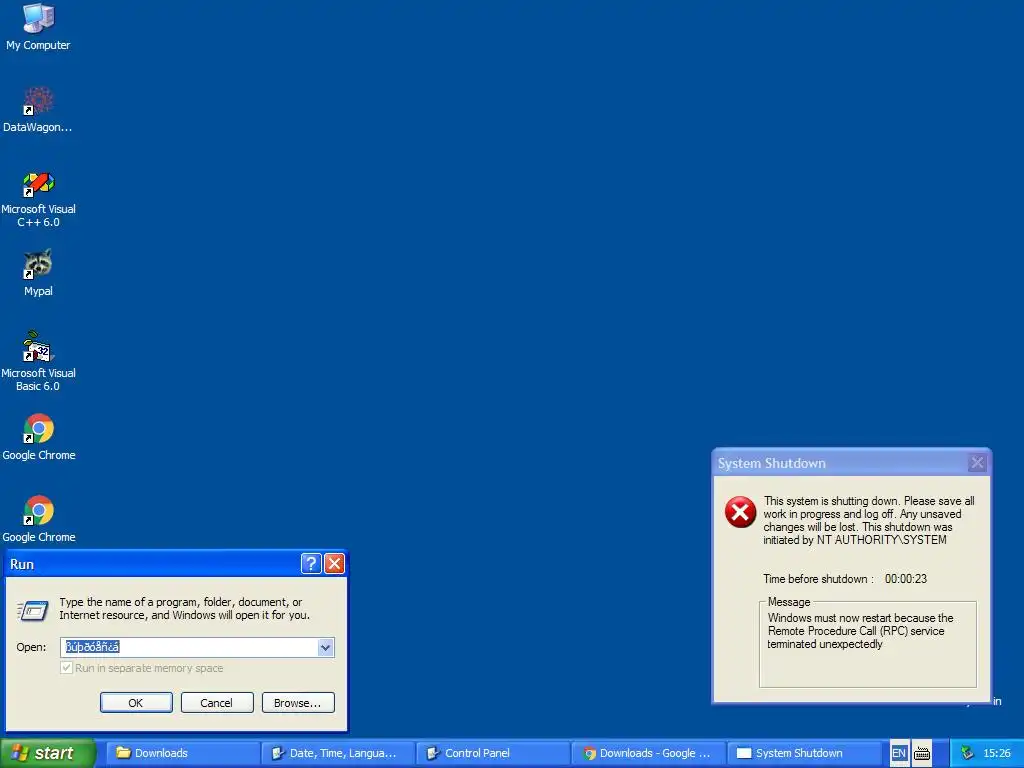Click the disabled close button of System Shutdown

click(x=977, y=462)
